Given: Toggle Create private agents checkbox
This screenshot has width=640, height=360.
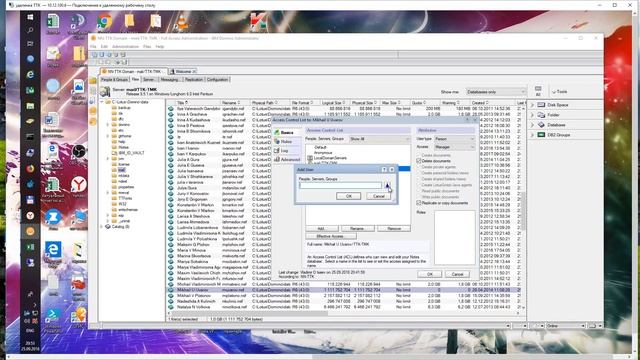Looking at the screenshot, I should [419, 167].
